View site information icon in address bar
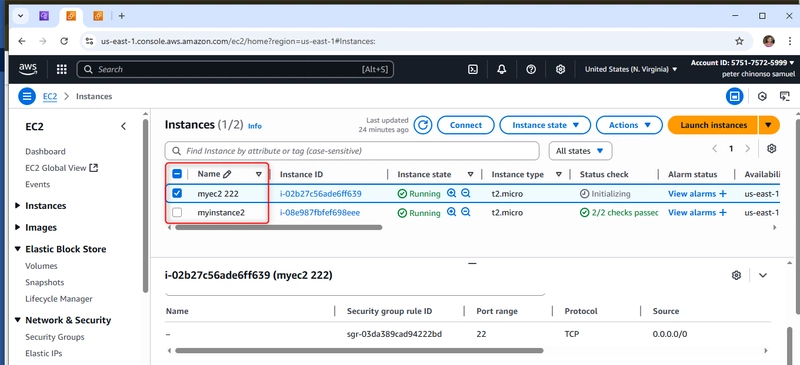Viewport: 800px width, 365px height. [90, 41]
